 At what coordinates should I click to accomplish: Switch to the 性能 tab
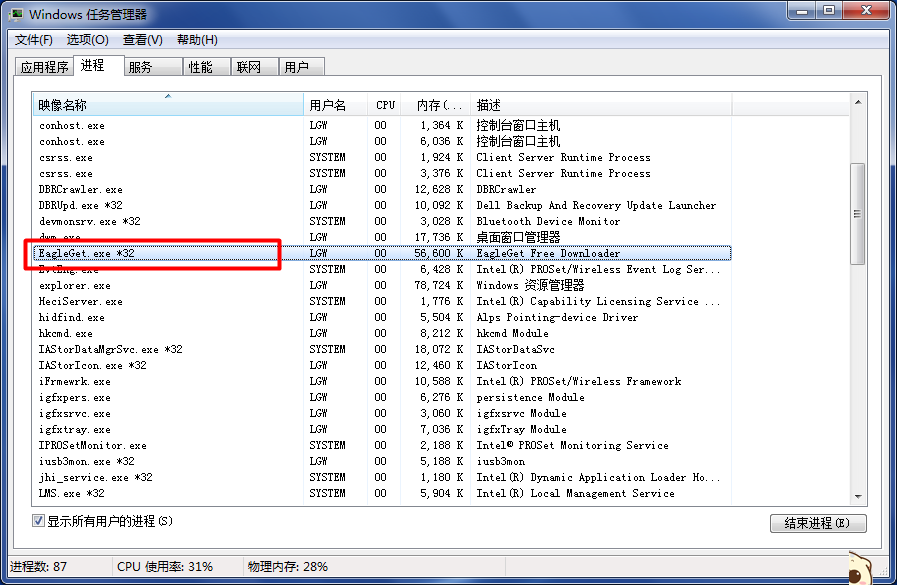[x=207, y=67]
